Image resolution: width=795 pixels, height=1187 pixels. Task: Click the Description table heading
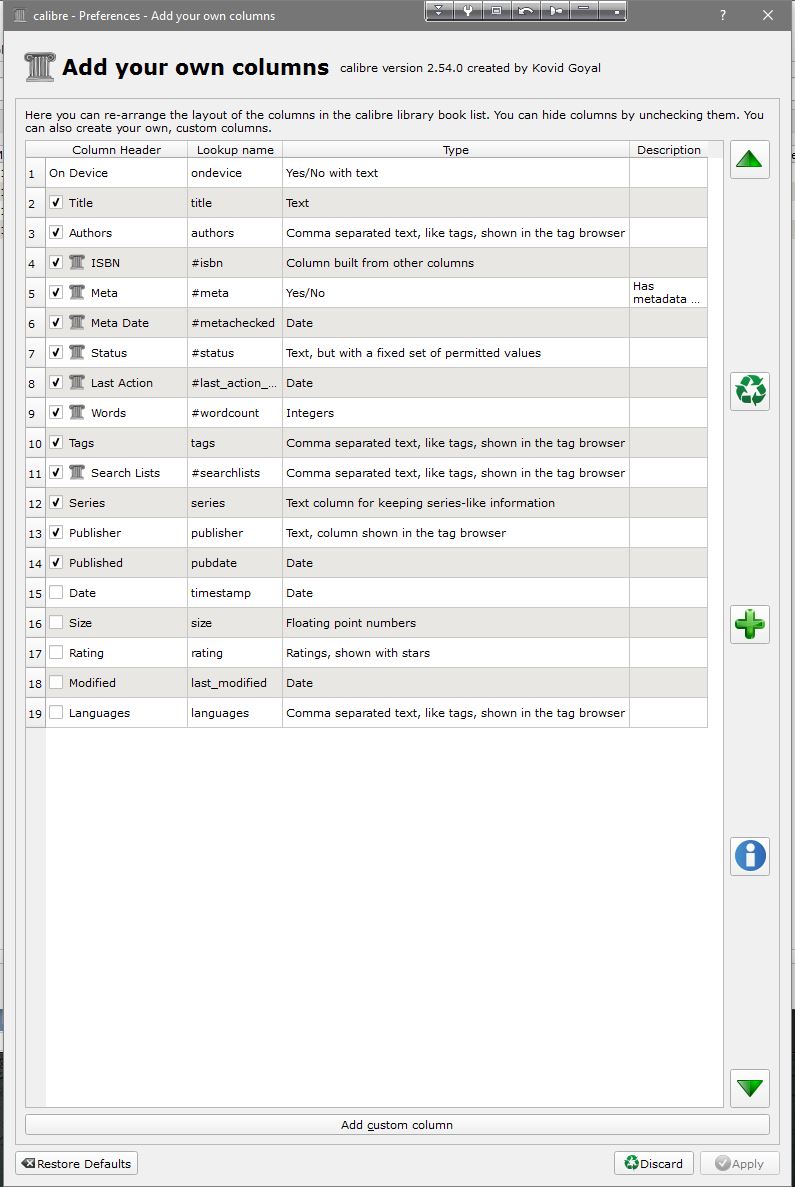(669, 150)
